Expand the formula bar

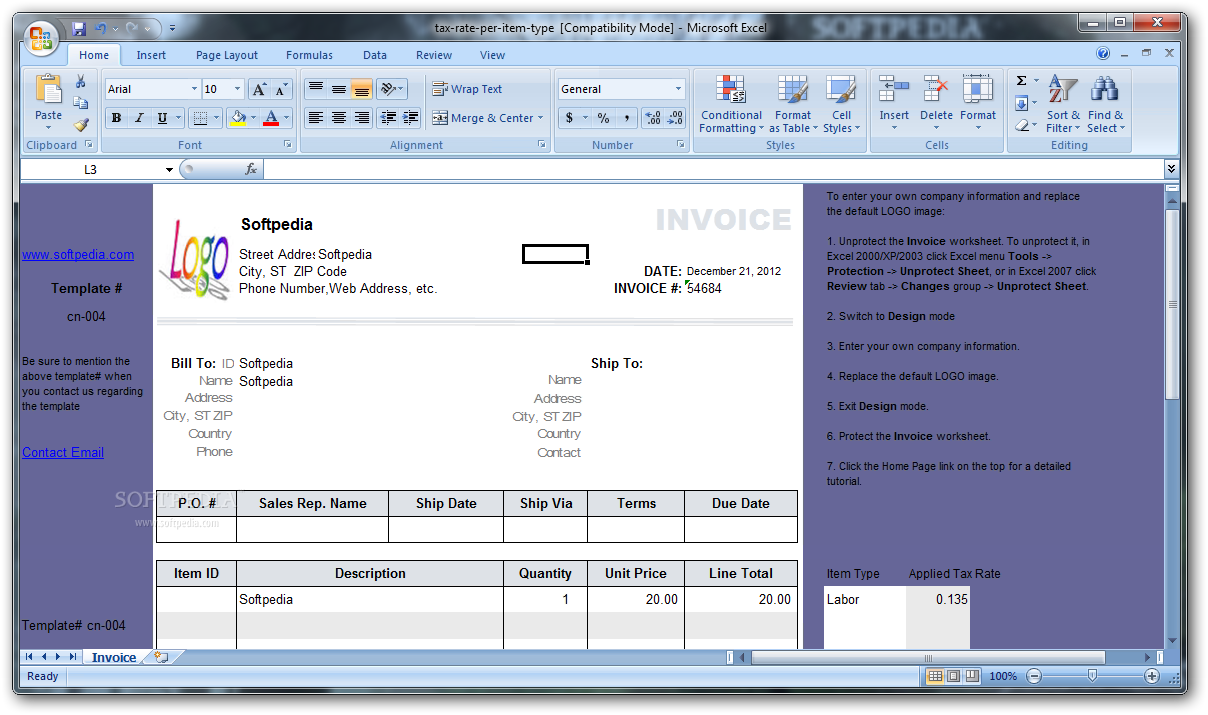tap(1172, 169)
